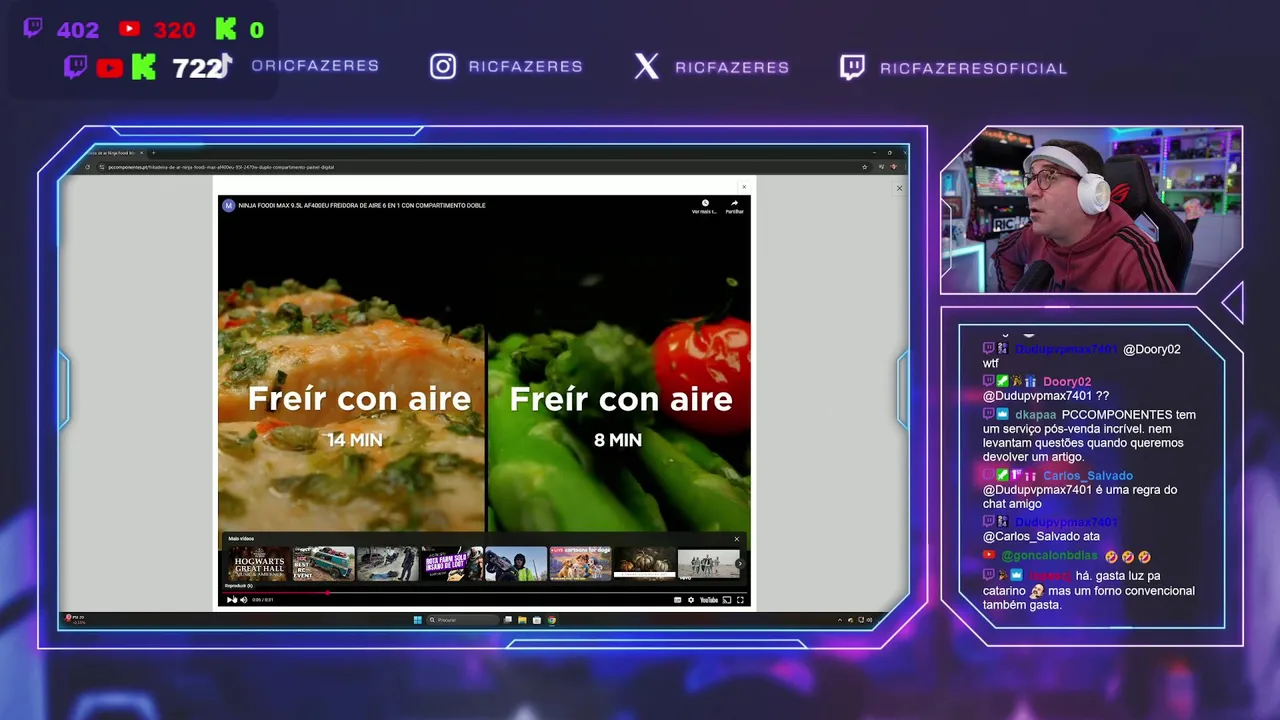This screenshot has height=720, width=1280.
Task: Open the video title 'NINJA FOODI MAX 9.5L'
Action: coord(362,205)
